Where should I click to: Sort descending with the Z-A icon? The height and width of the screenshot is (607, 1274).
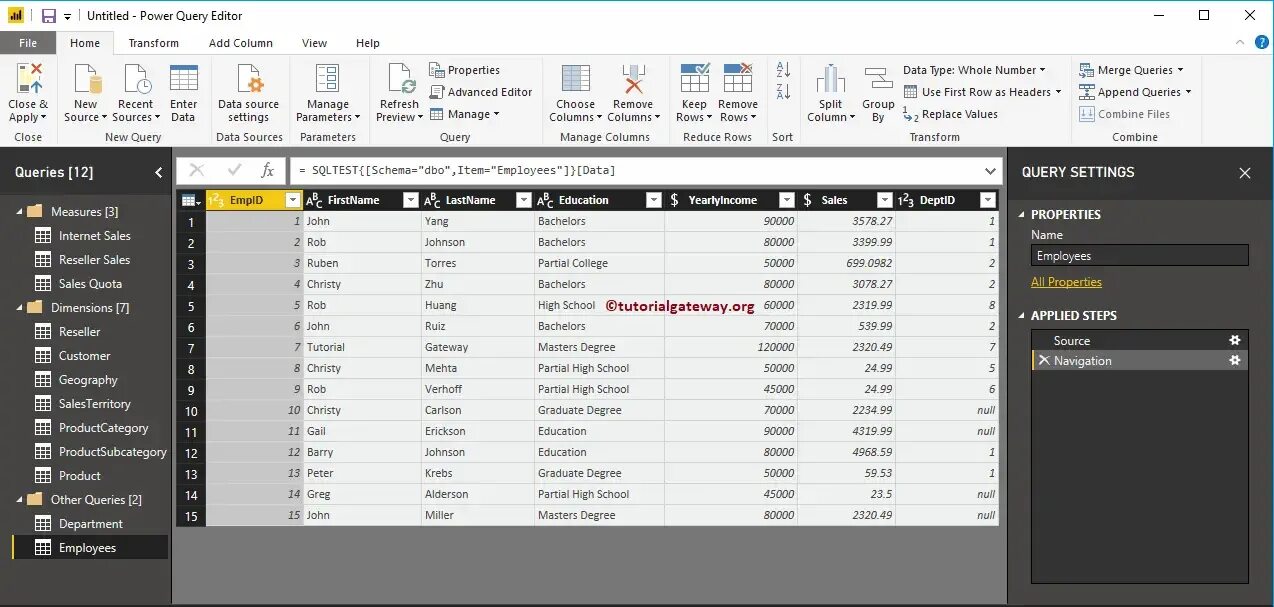click(783, 92)
